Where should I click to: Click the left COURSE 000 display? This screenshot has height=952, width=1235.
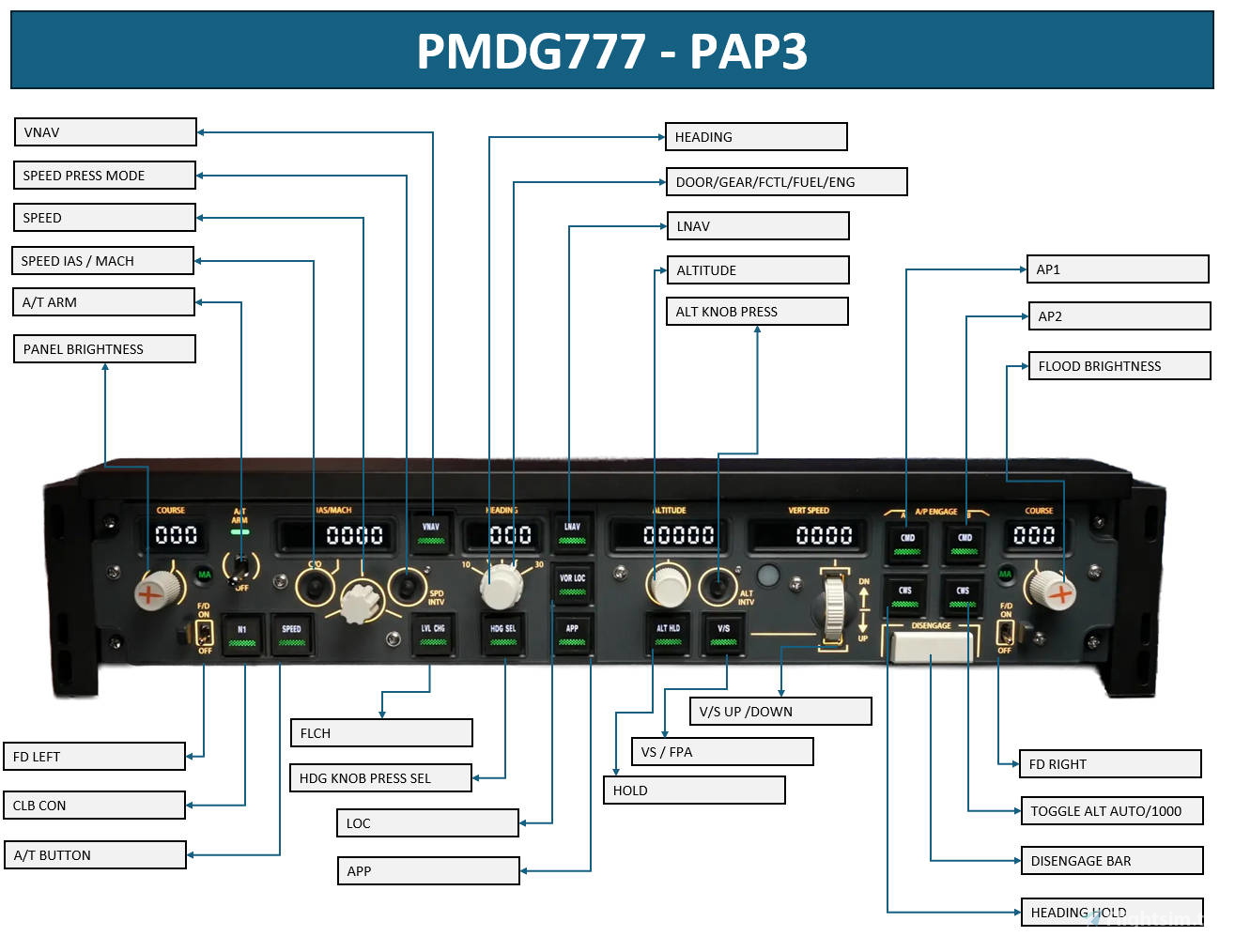coord(176,535)
